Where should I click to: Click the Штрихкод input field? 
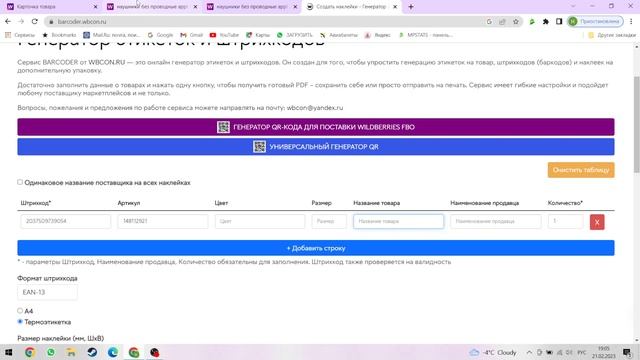point(66,221)
